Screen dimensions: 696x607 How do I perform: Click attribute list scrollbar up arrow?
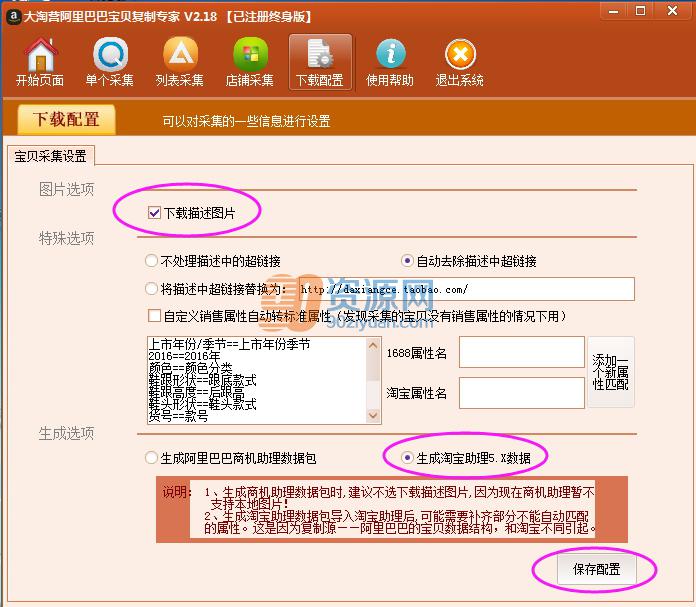(x=373, y=345)
